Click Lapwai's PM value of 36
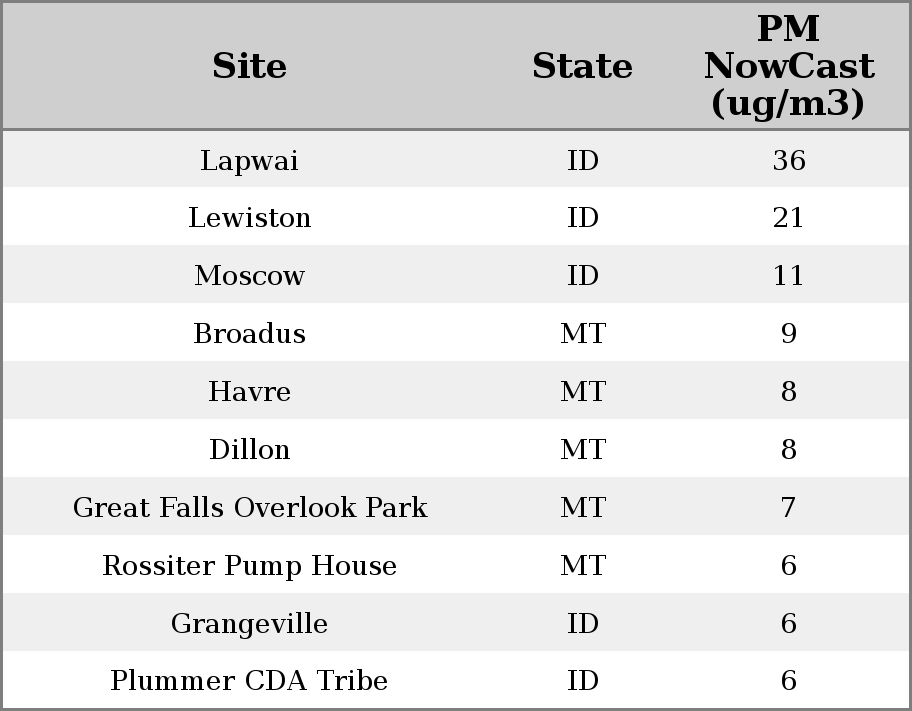The image size is (912, 711). click(x=788, y=161)
